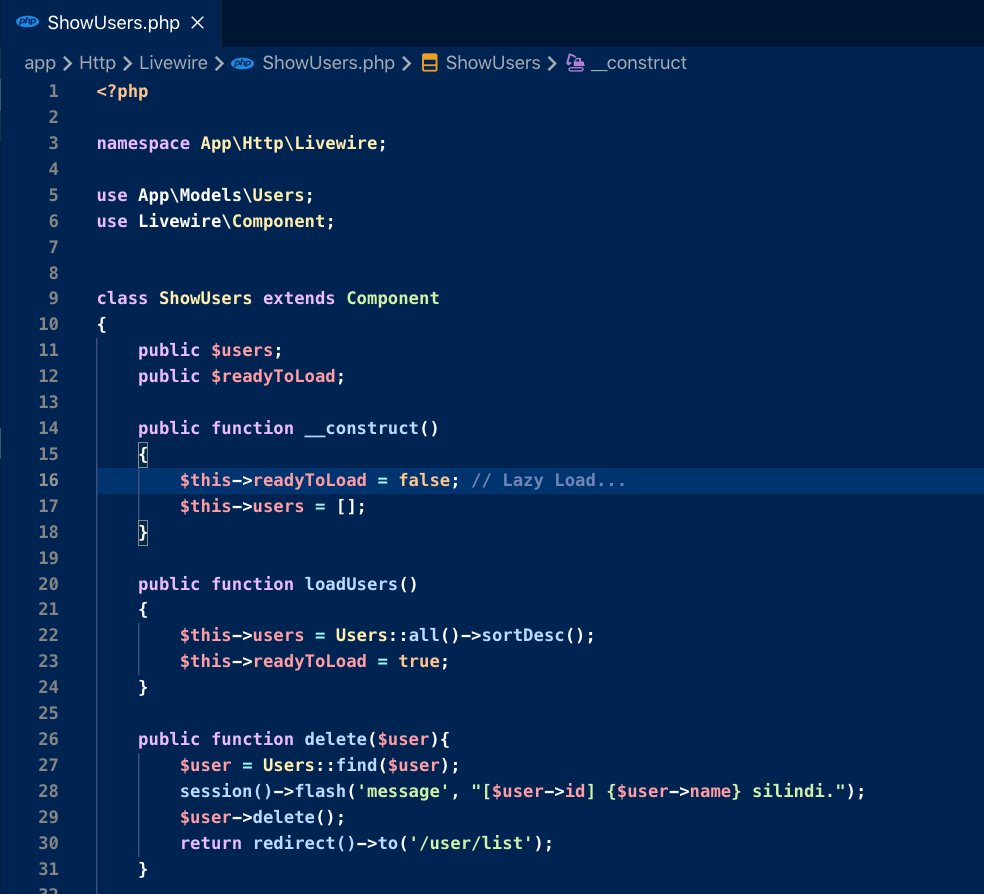This screenshot has height=894, width=984.
Task: Open the __construct breadcrumb segment
Action: pos(639,63)
